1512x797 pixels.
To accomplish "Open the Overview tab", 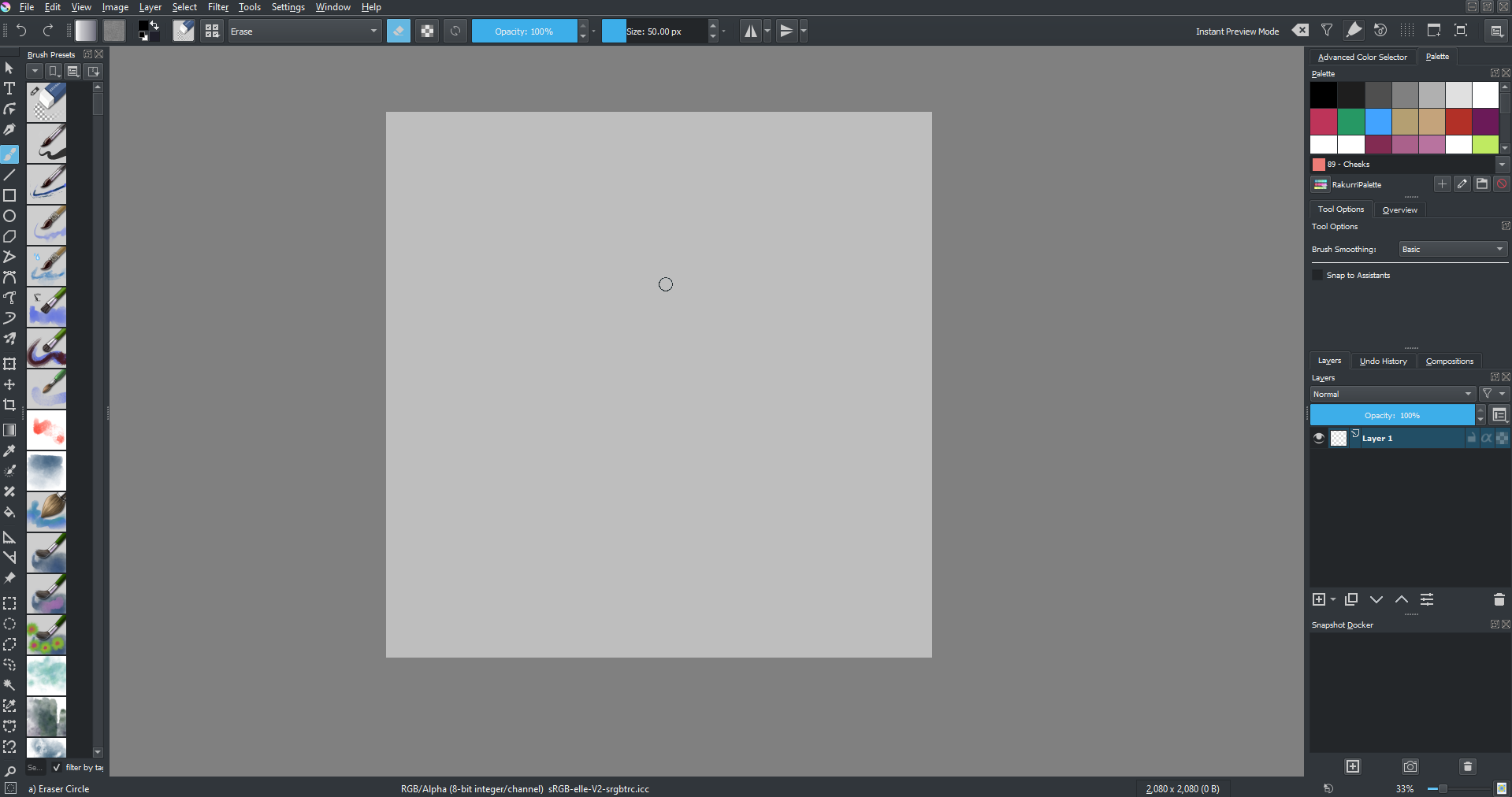I will tap(1399, 210).
